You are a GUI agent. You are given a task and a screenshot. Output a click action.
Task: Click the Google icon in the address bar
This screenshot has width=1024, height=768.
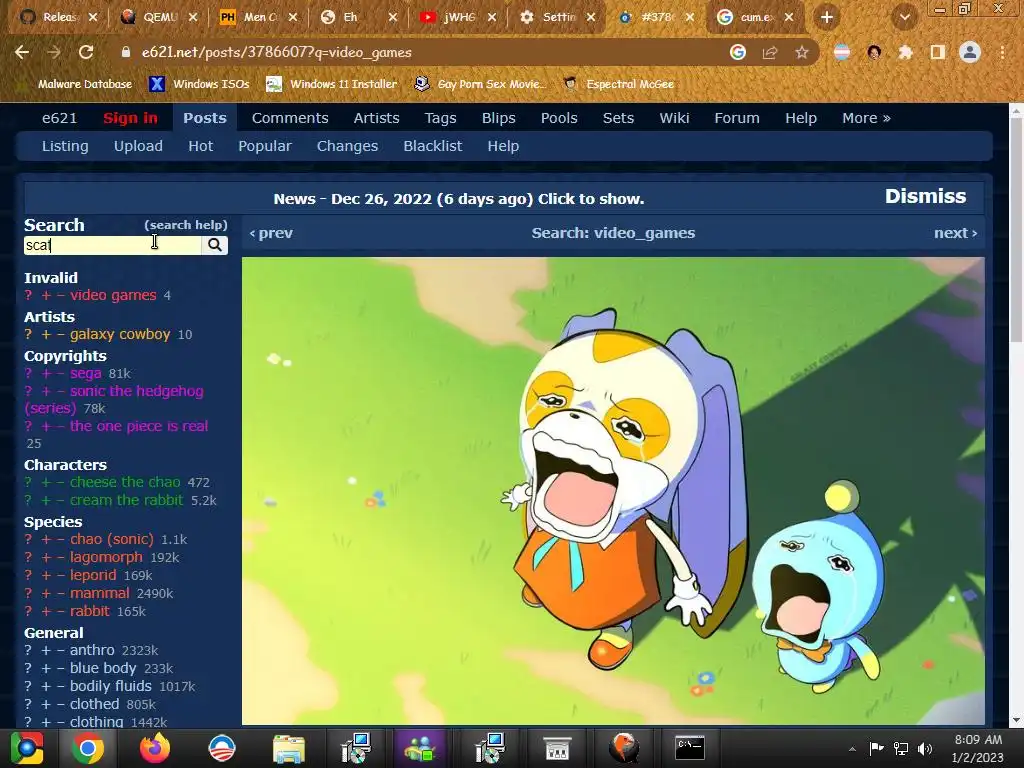[738, 52]
